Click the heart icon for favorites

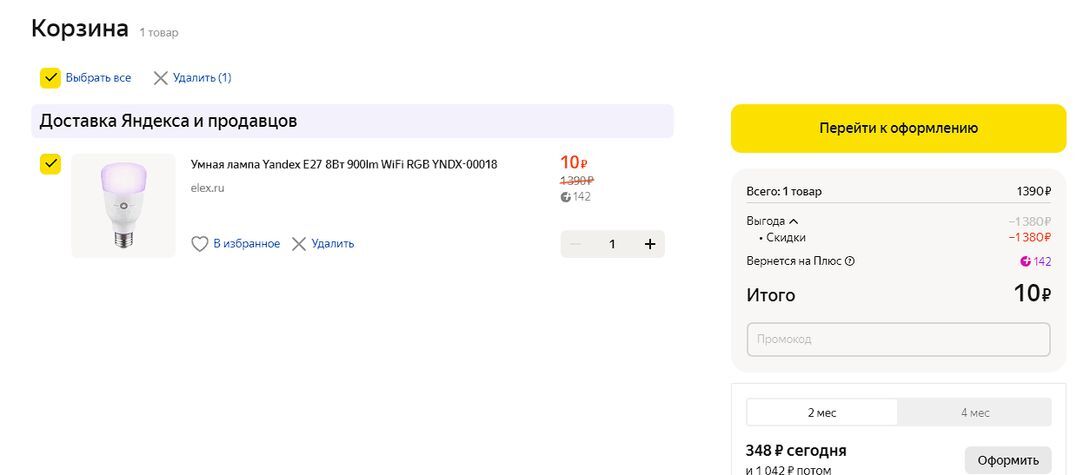click(x=200, y=244)
